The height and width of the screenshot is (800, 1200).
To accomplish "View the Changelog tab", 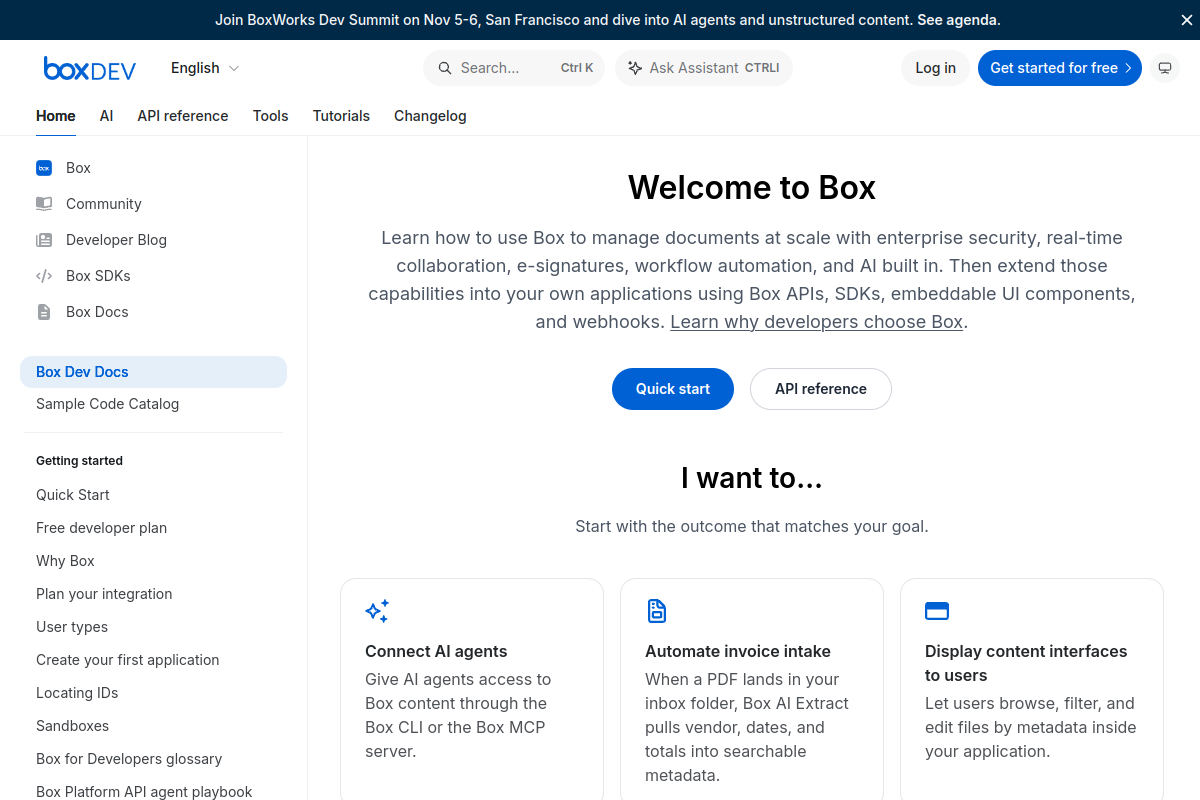I will pos(430,116).
